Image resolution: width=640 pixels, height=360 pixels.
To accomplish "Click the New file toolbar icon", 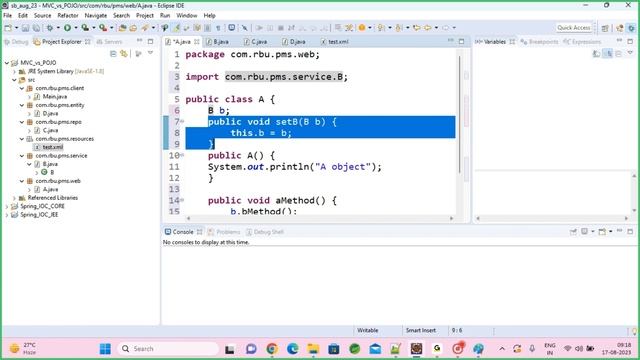I will click(x=8, y=28).
